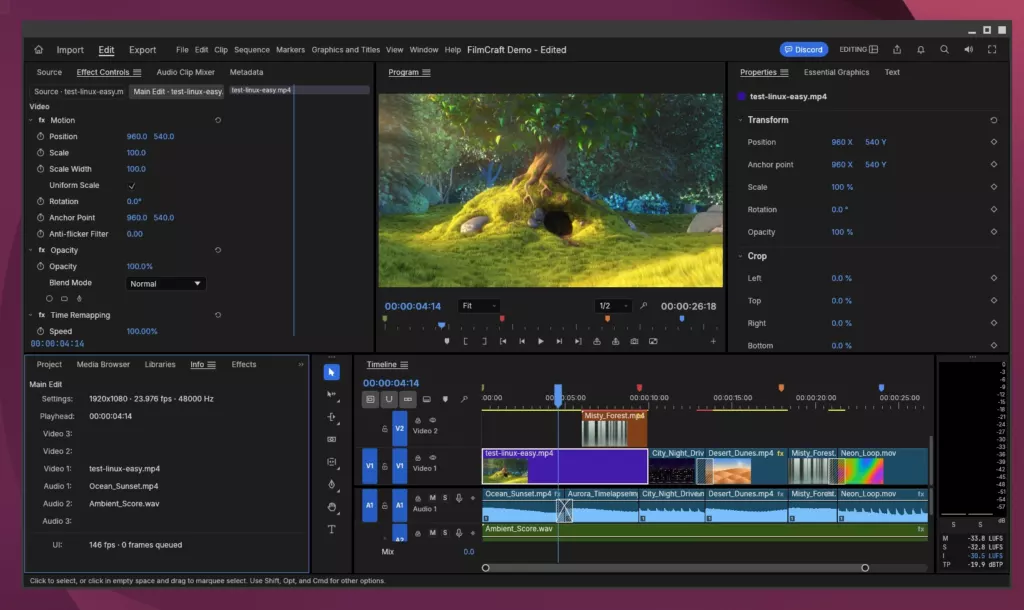
Task: Click Mark Out bracket in Program monitor
Action: (x=484, y=341)
